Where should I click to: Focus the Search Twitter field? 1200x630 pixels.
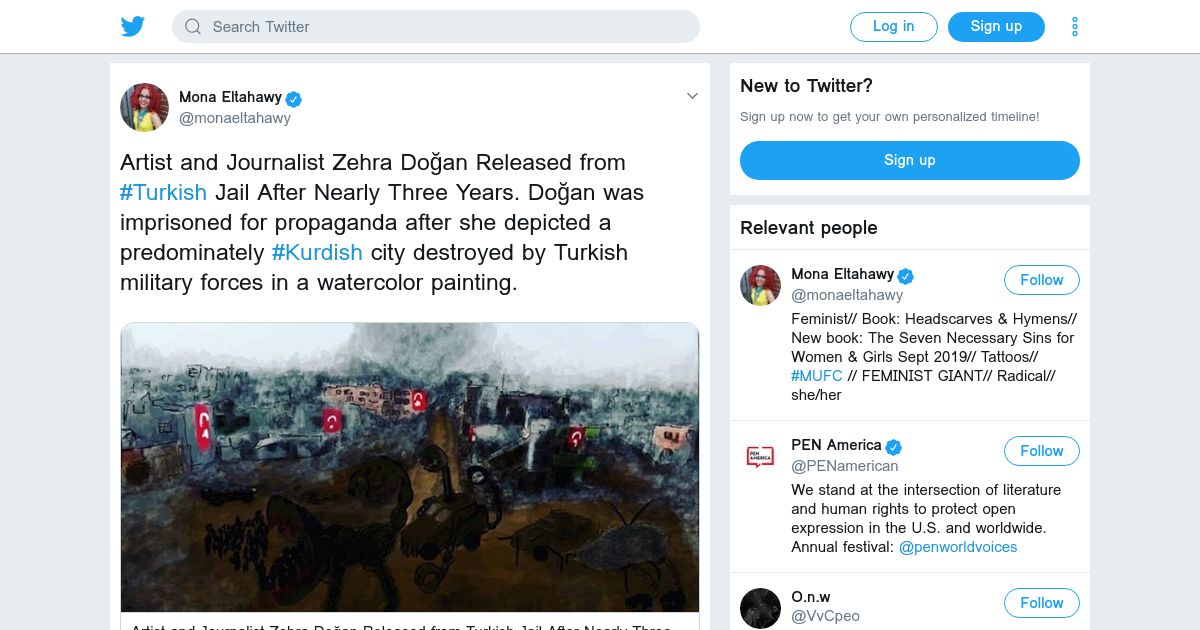tap(450, 27)
